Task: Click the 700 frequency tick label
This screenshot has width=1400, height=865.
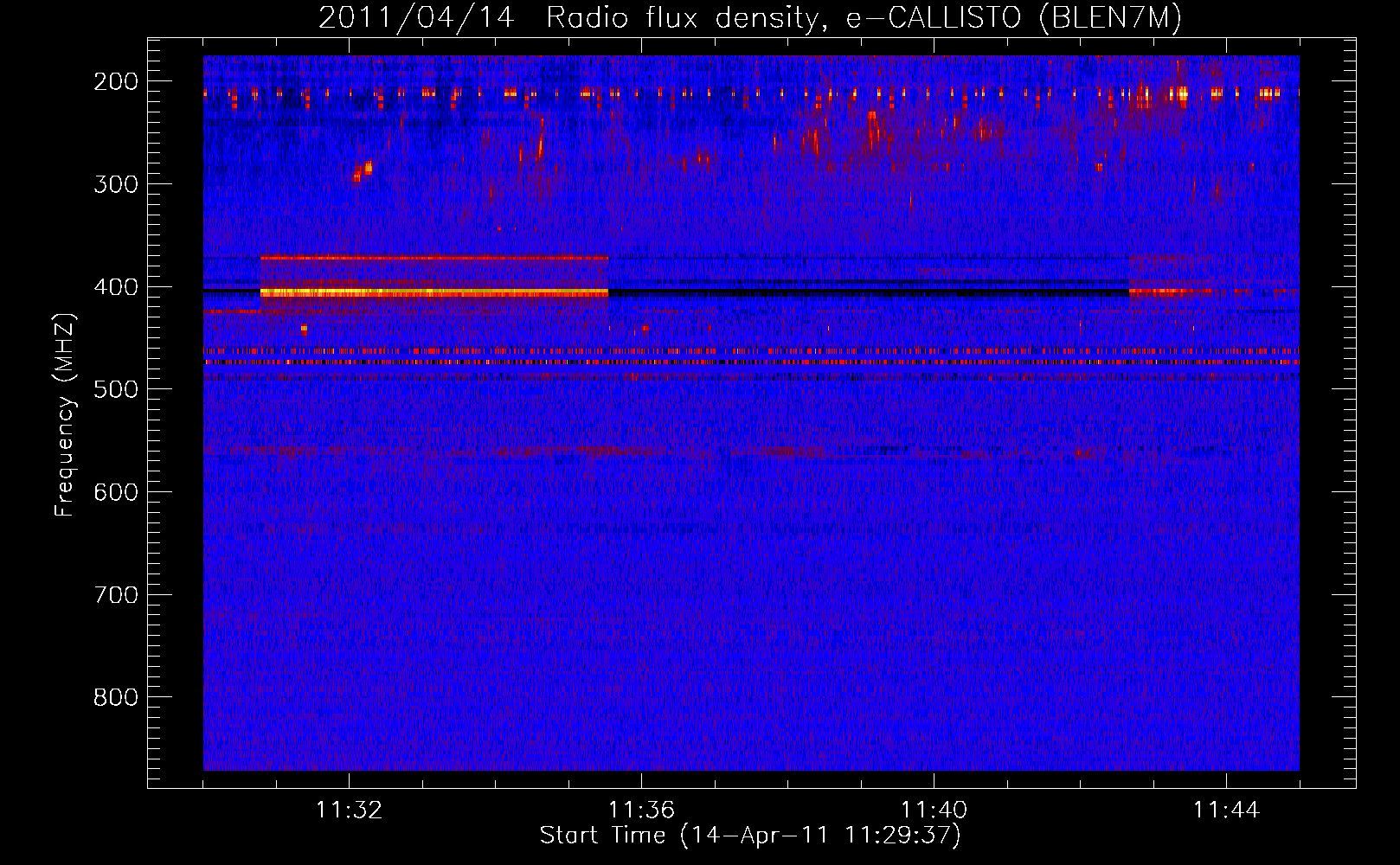Action: point(116,595)
